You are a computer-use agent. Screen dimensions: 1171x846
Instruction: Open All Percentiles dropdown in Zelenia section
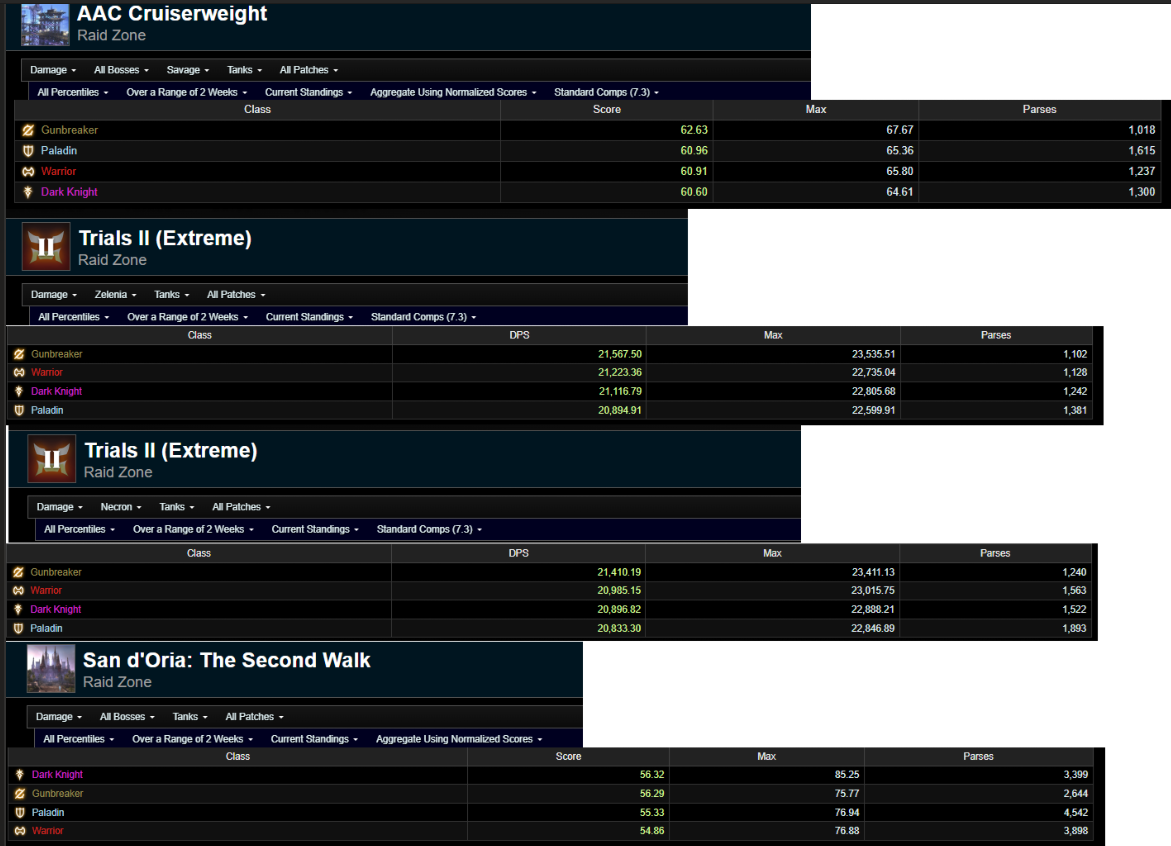(73, 317)
